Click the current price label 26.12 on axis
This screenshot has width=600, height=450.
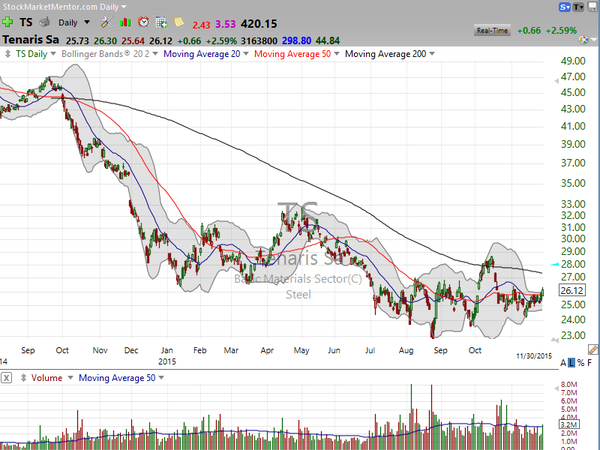click(x=572, y=290)
